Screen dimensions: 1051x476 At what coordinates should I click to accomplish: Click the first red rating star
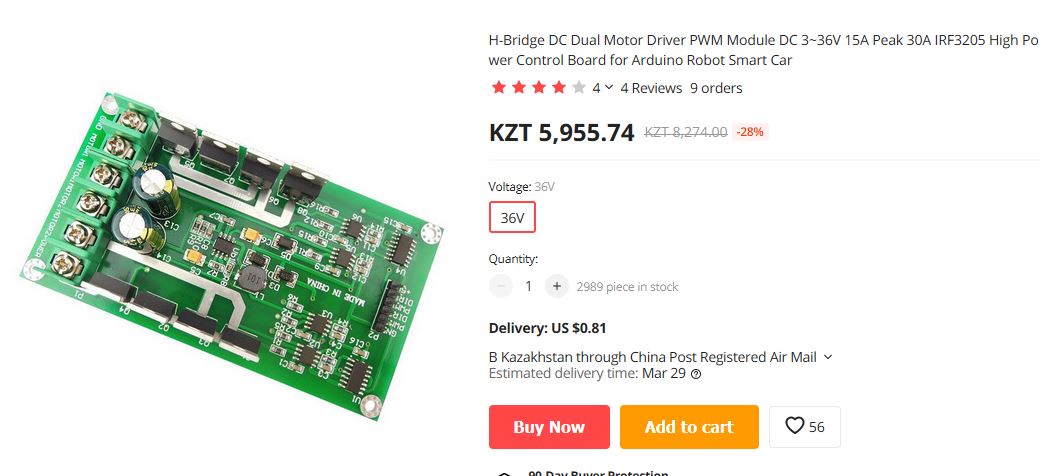point(499,87)
